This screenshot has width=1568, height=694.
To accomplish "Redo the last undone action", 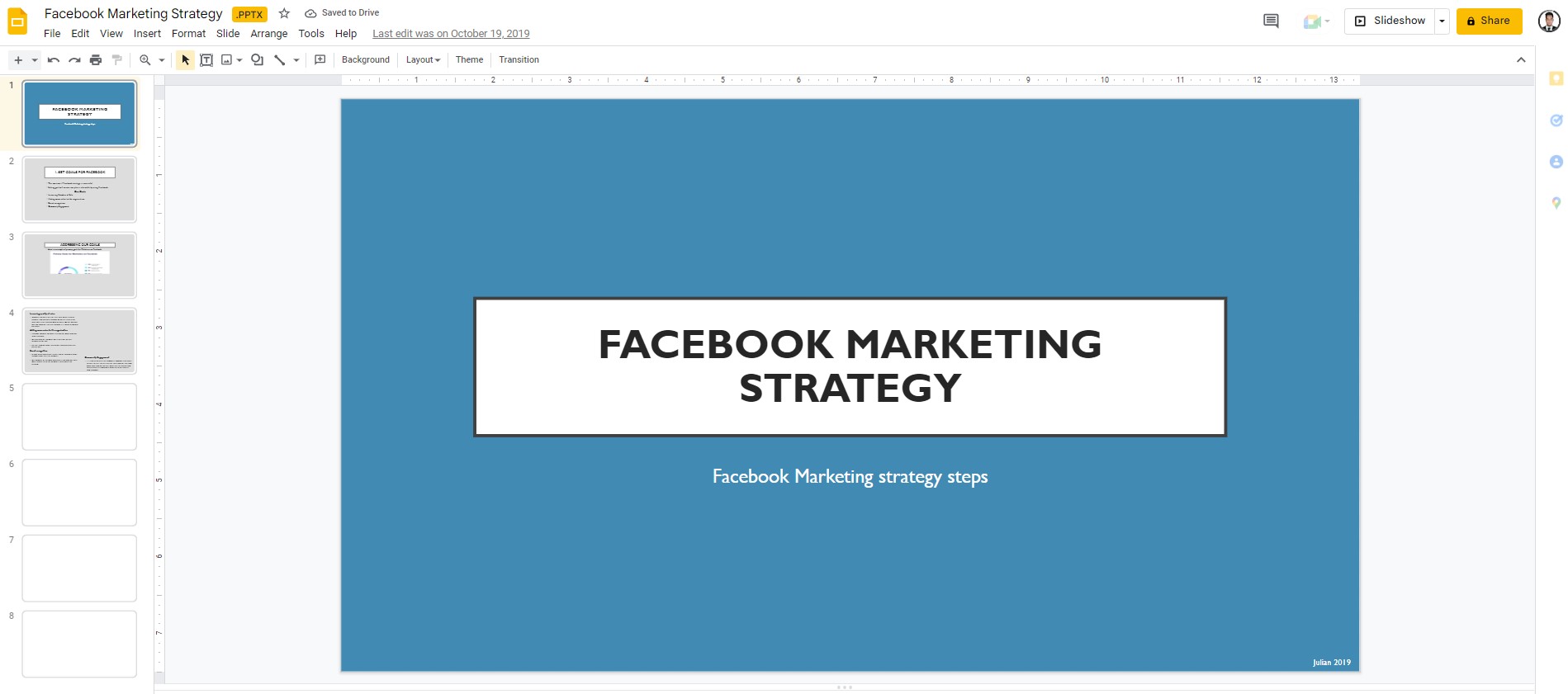I will [x=74, y=60].
